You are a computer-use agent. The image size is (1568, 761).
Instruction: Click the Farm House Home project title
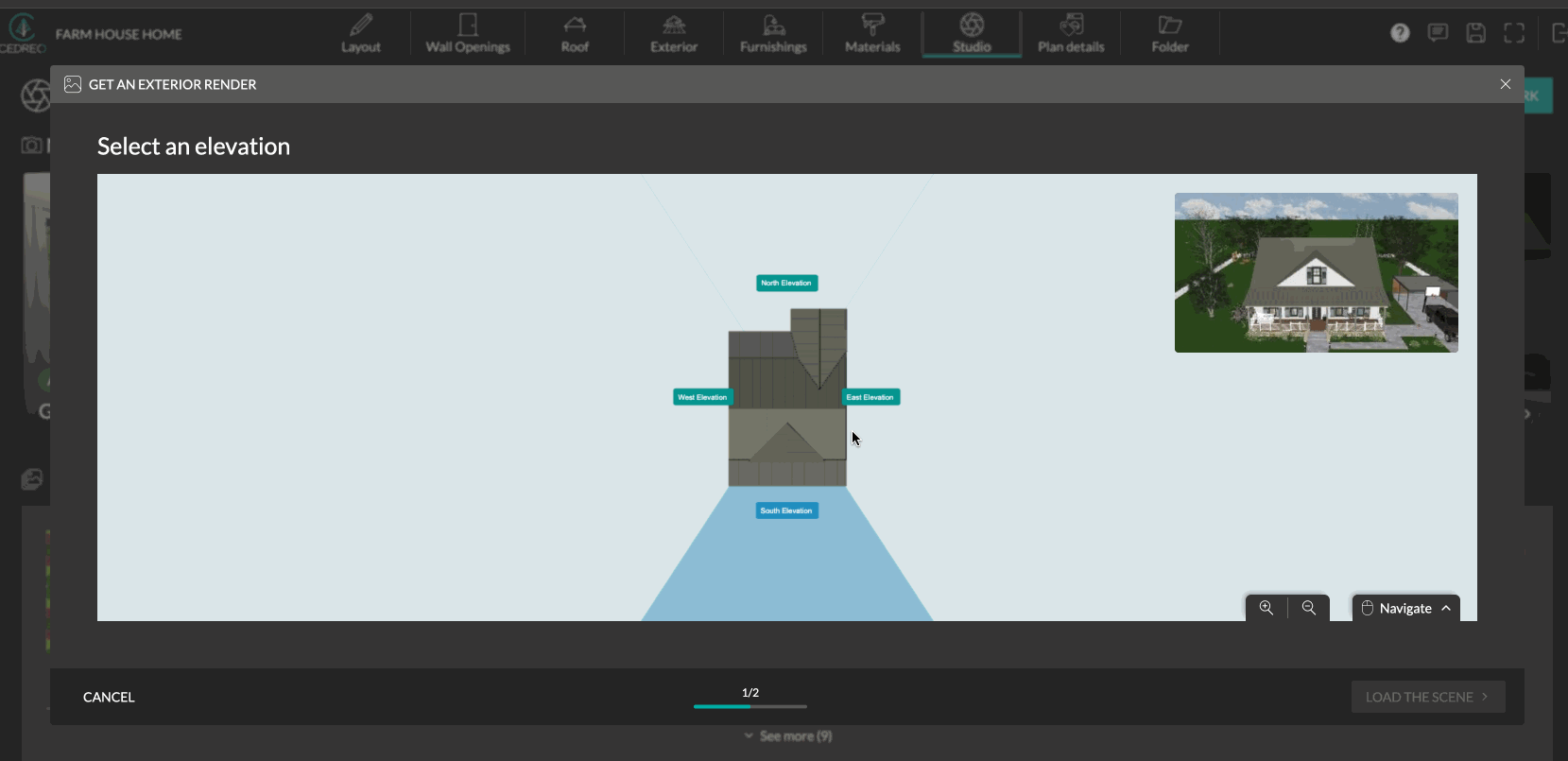click(119, 34)
